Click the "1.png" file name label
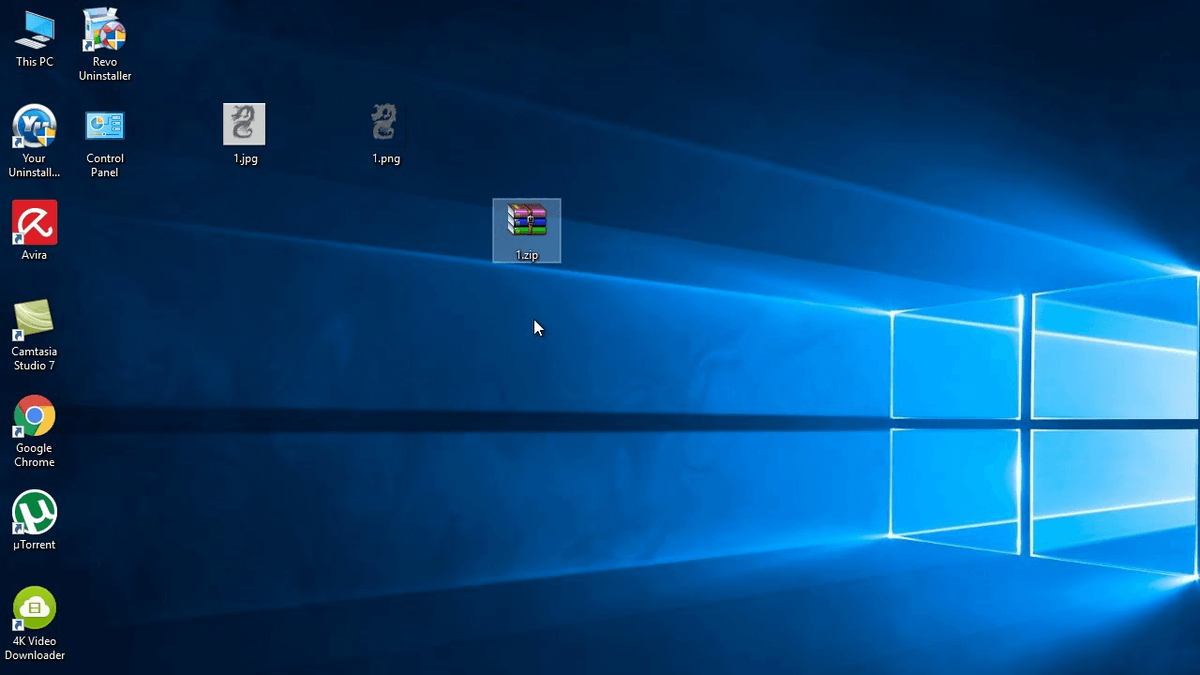 point(386,159)
